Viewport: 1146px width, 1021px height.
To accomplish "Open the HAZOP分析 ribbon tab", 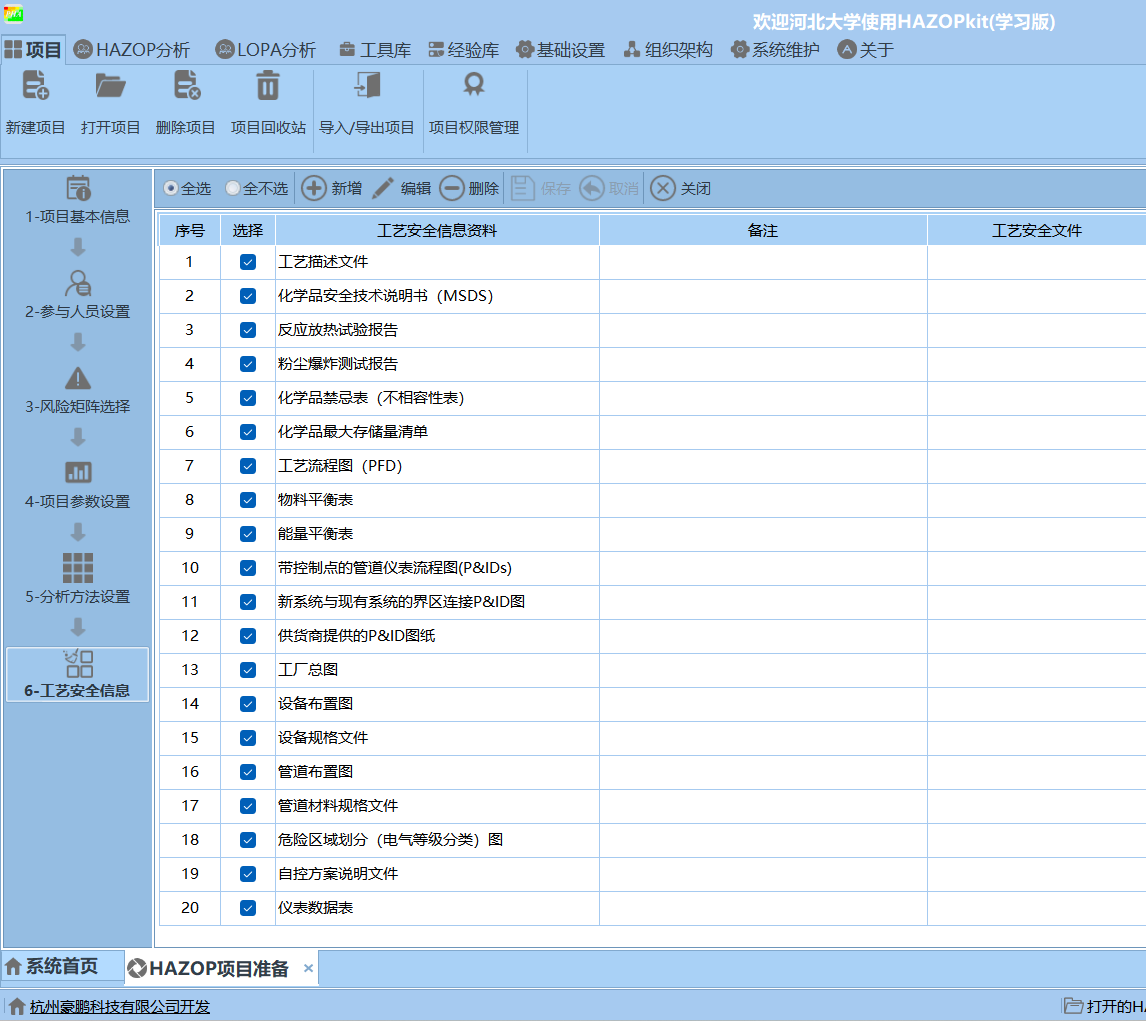I will [132, 50].
